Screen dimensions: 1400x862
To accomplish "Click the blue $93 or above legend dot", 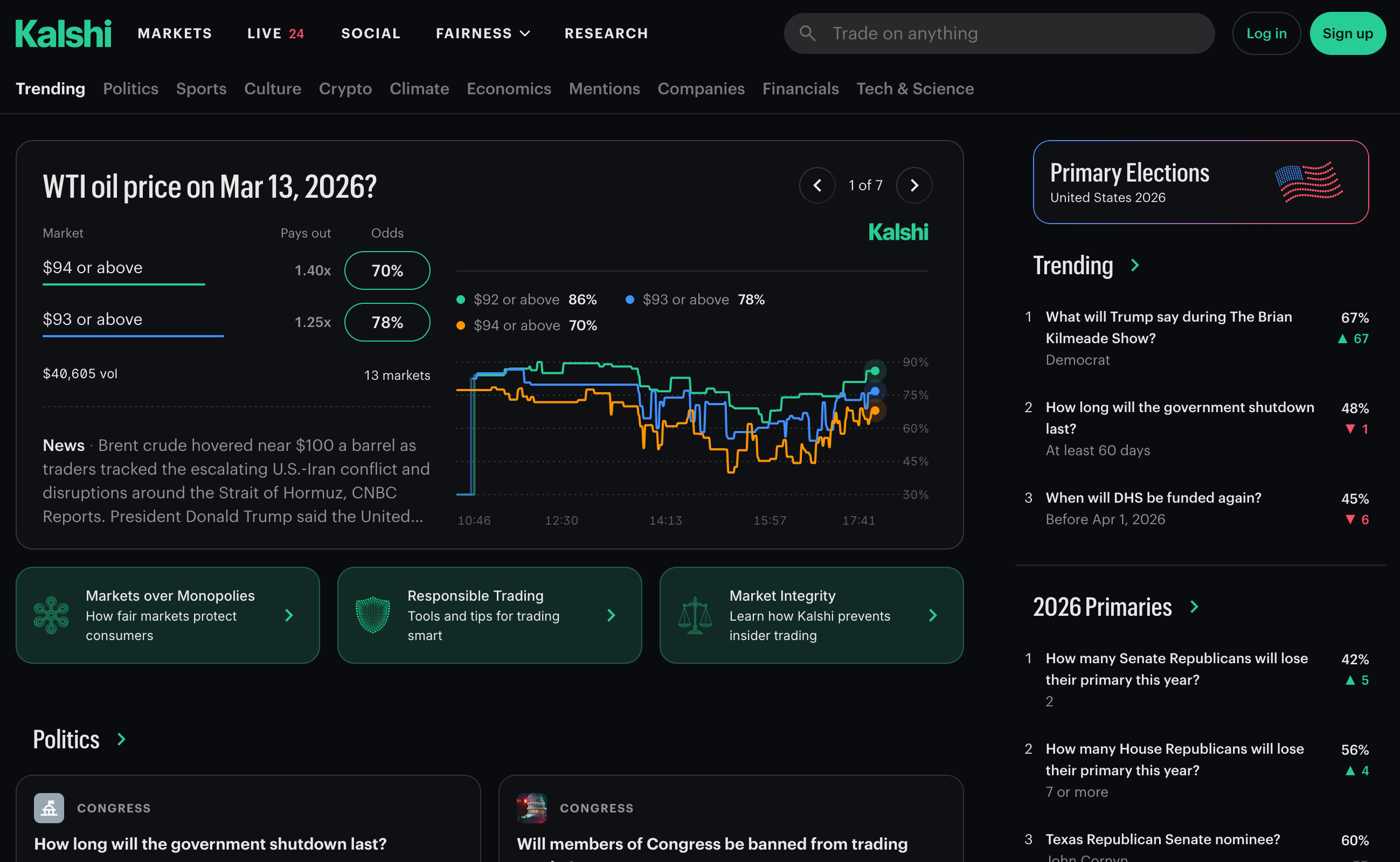I will [629, 300].
